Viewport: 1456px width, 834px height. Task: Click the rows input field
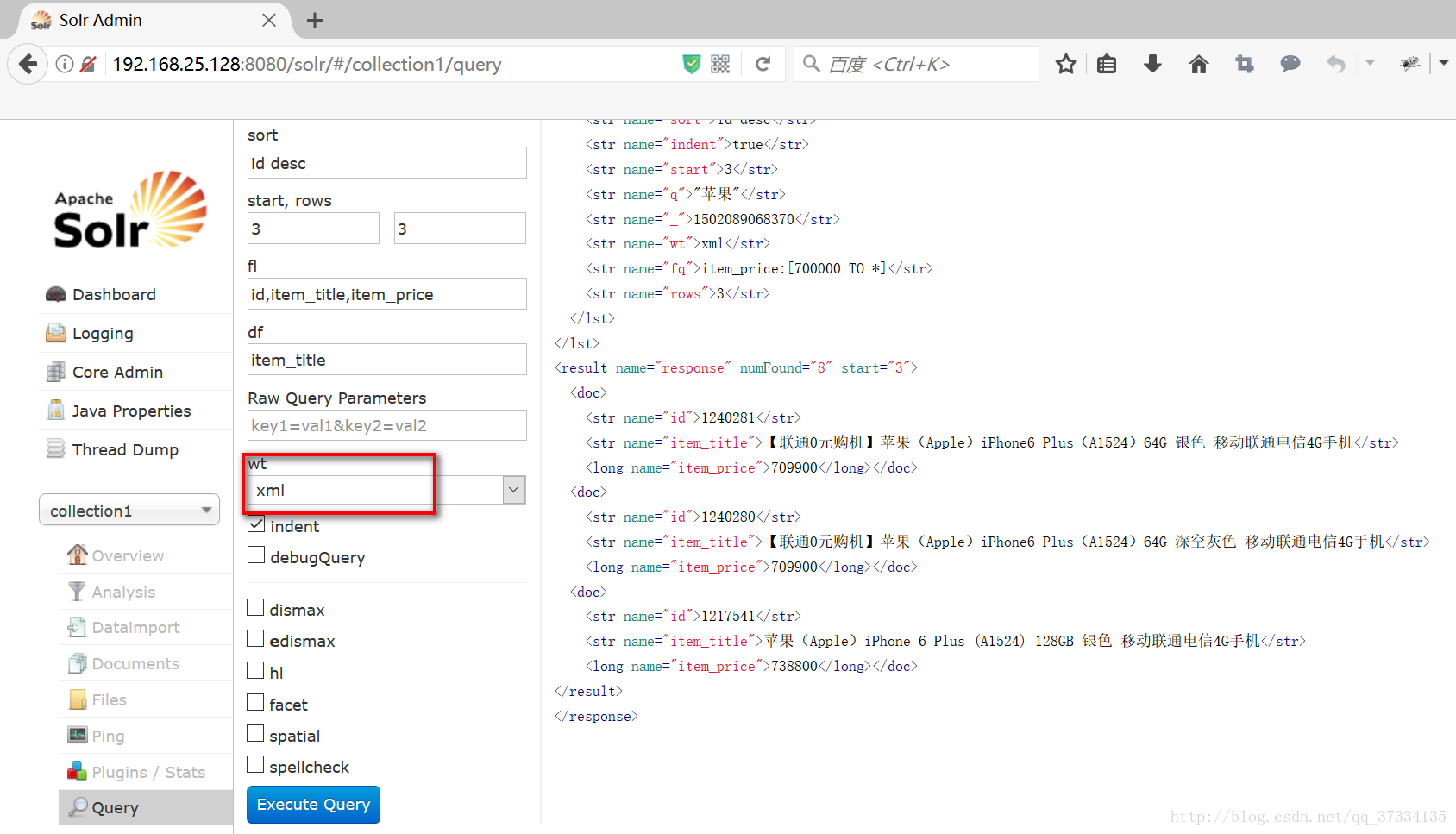460,229
